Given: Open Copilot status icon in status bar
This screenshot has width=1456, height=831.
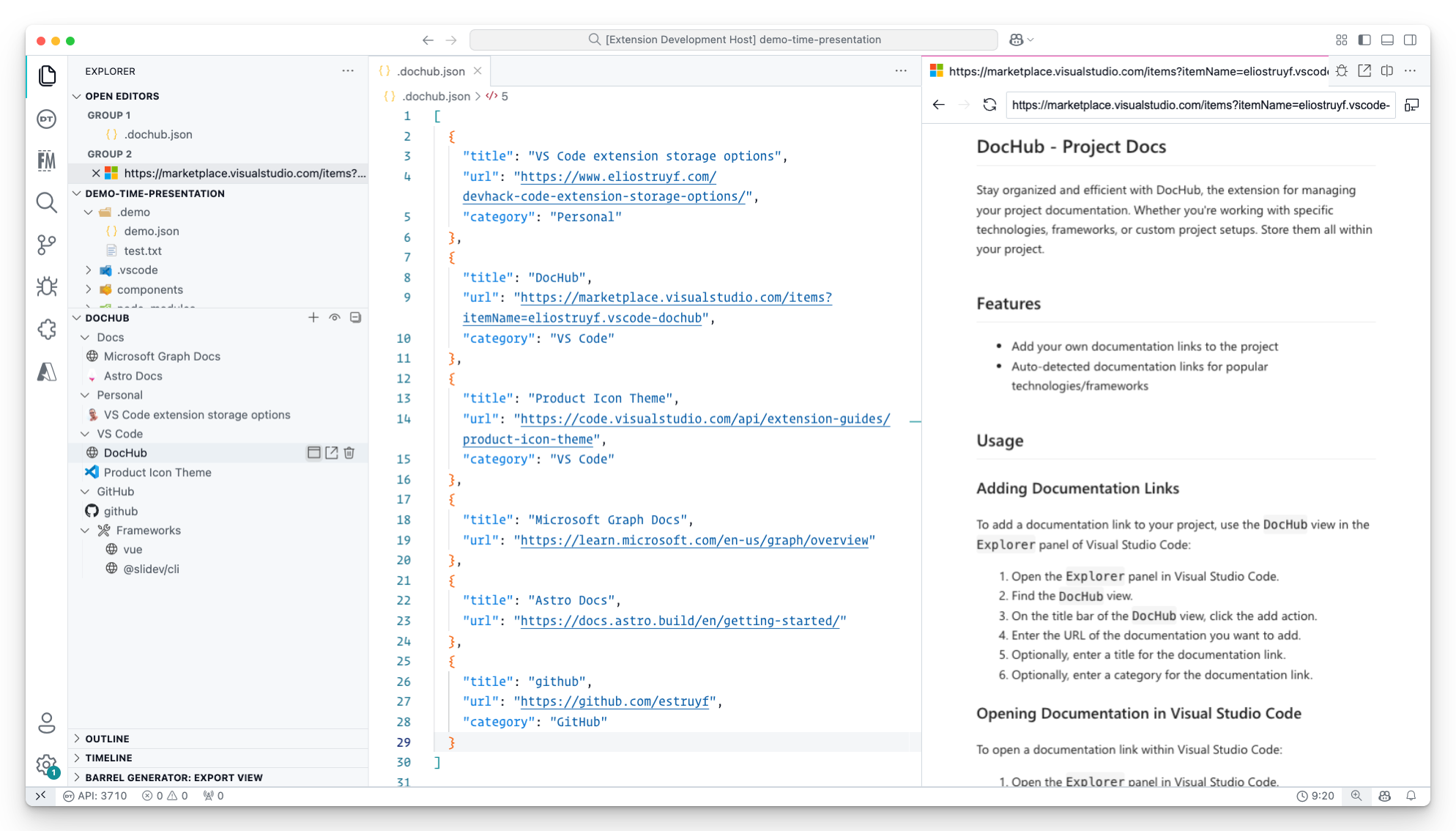Looking at the screenshot, I should (x=1384, y=796).
